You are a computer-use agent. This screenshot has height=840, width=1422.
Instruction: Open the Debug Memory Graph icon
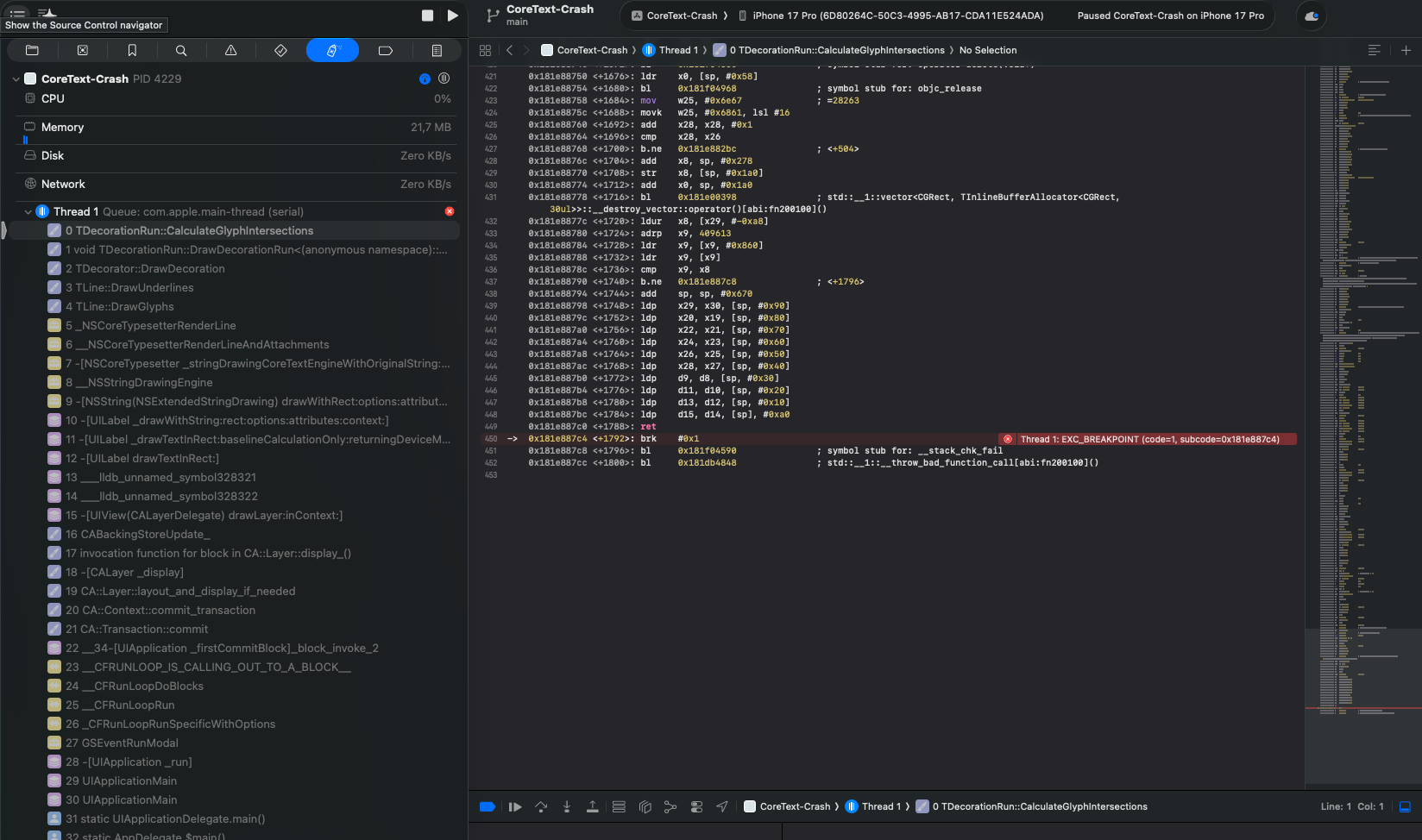(x=670, y=807)
